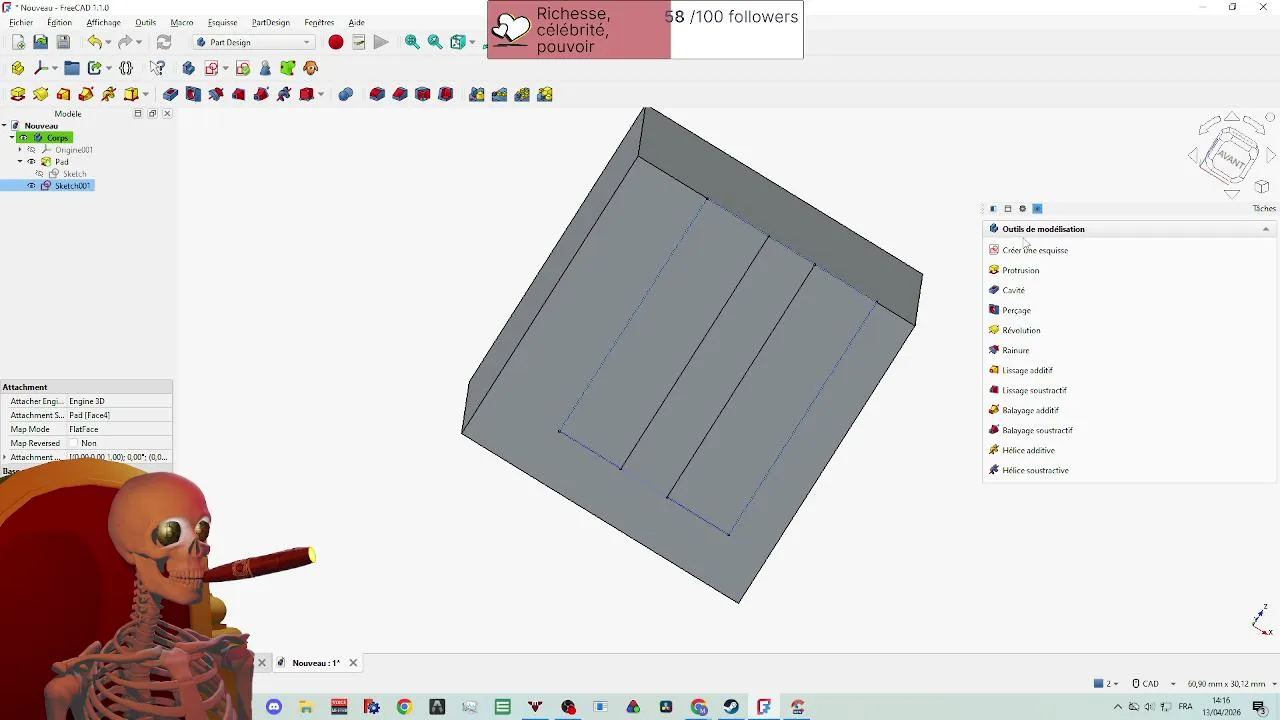Image resolution: width=1280 pixels, height=720 pixels.
Task: Refresh the document with the recompute icon
Action: [164, 42]
